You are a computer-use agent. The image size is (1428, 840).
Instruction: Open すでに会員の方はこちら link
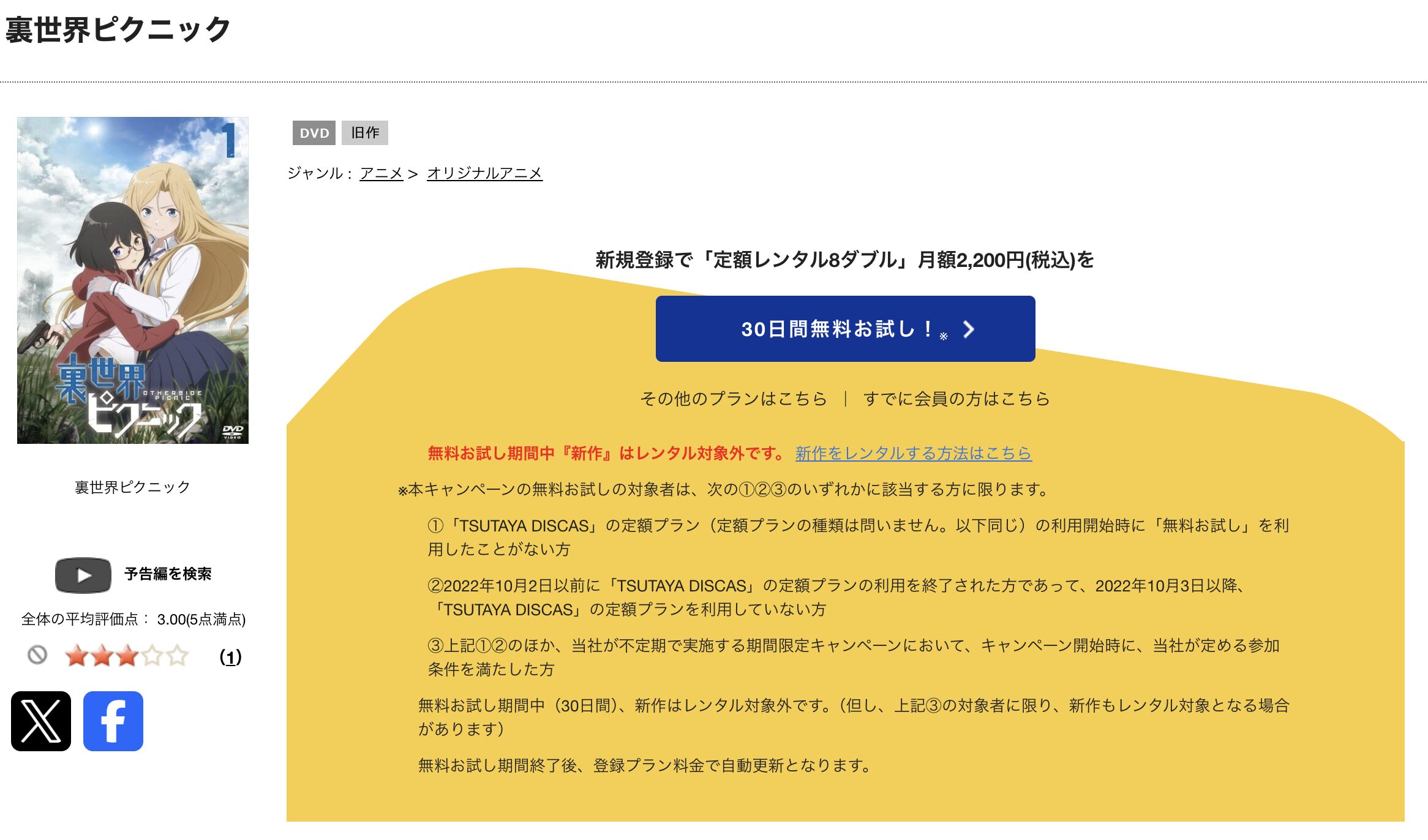pyautogui.click(x=956, y=399)
